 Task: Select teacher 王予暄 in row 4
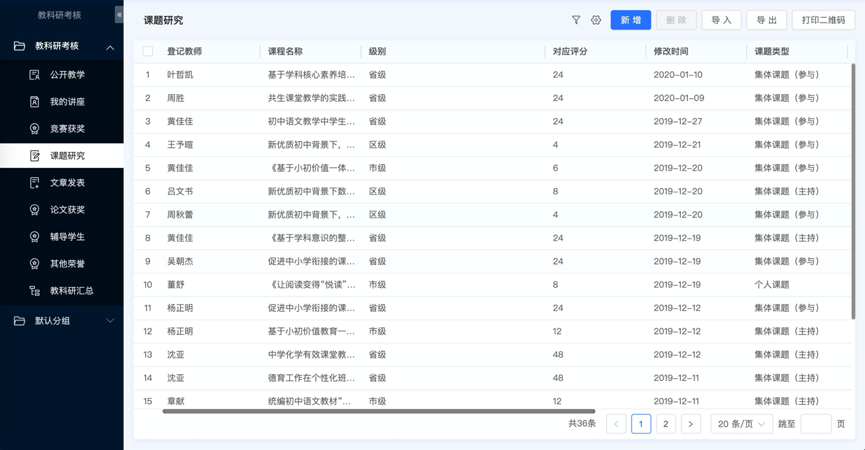180,144
